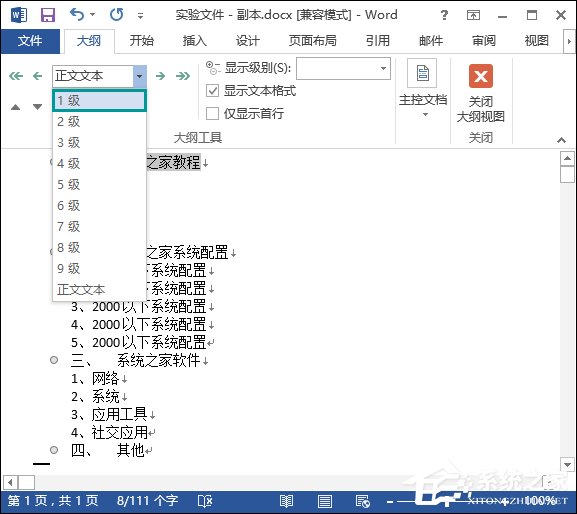Switch to the 视图 tab
577x514 pixels.
click(x=536, y=40)
